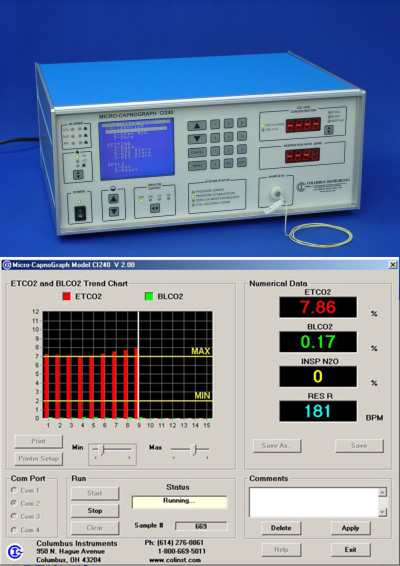Click the Save button

coord(359,445)
